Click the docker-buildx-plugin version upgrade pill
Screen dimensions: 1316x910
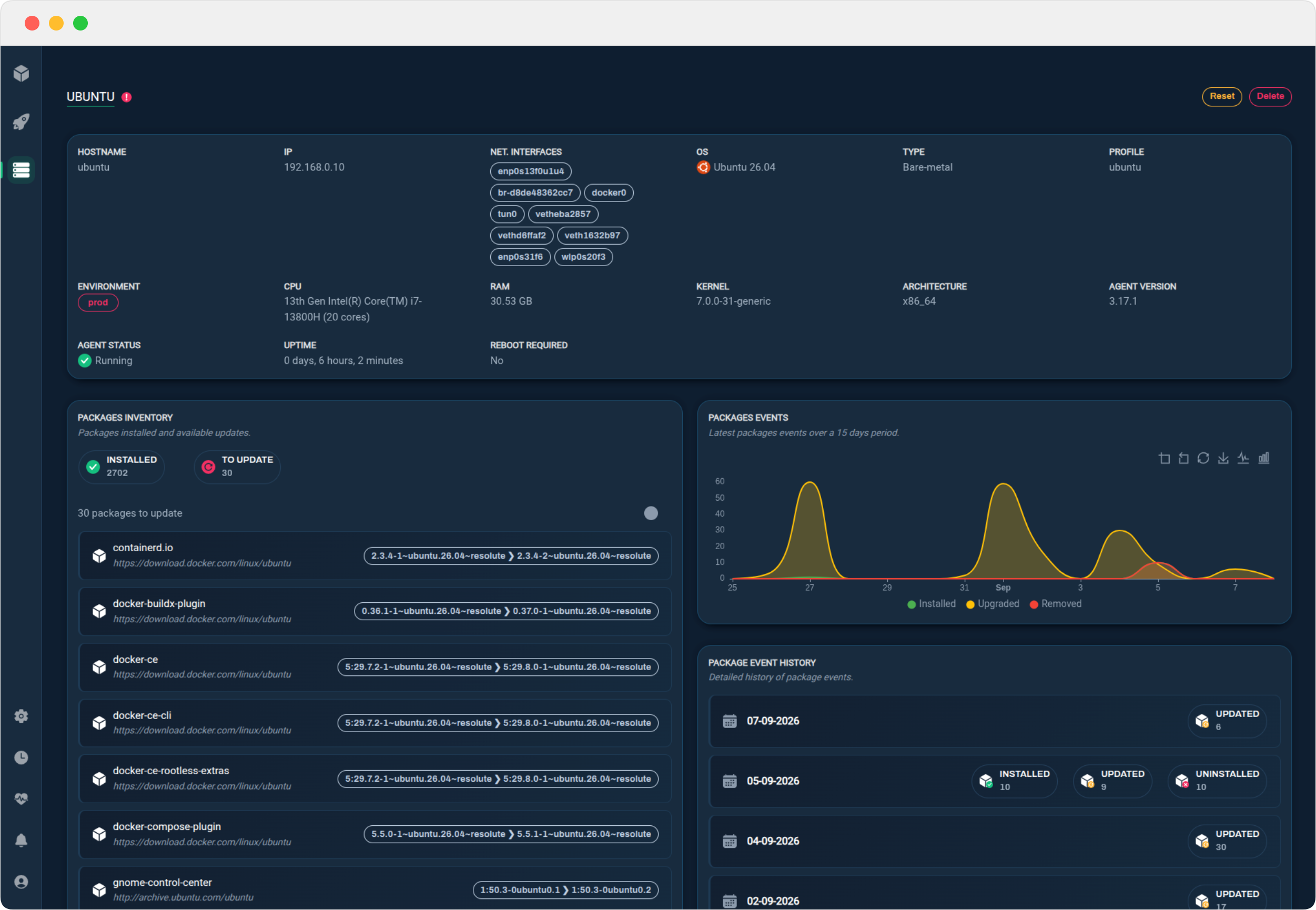point(507,611)
